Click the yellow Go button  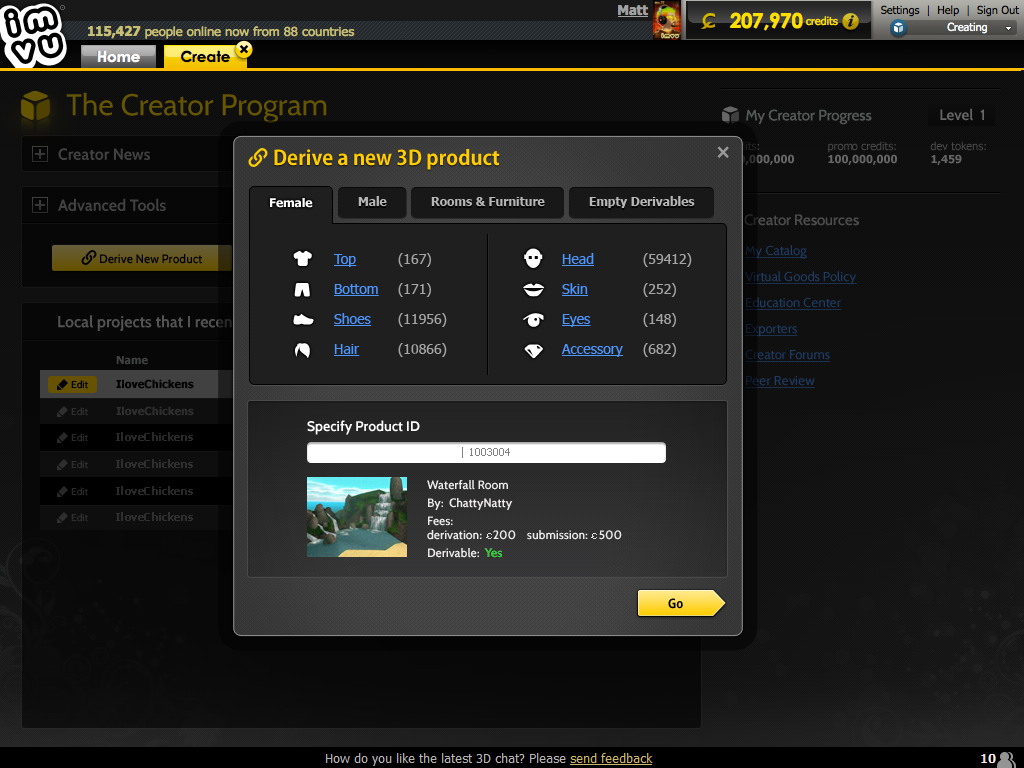tap(681, 603)
